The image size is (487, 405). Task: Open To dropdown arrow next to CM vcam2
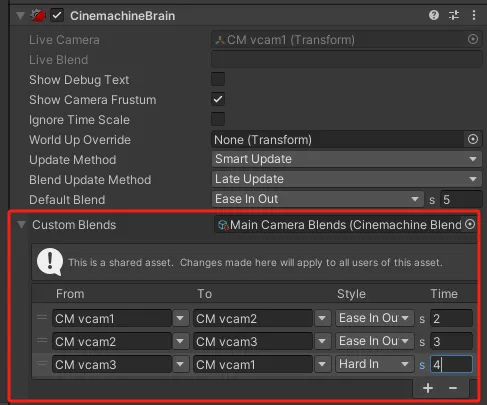coord(322,318)
